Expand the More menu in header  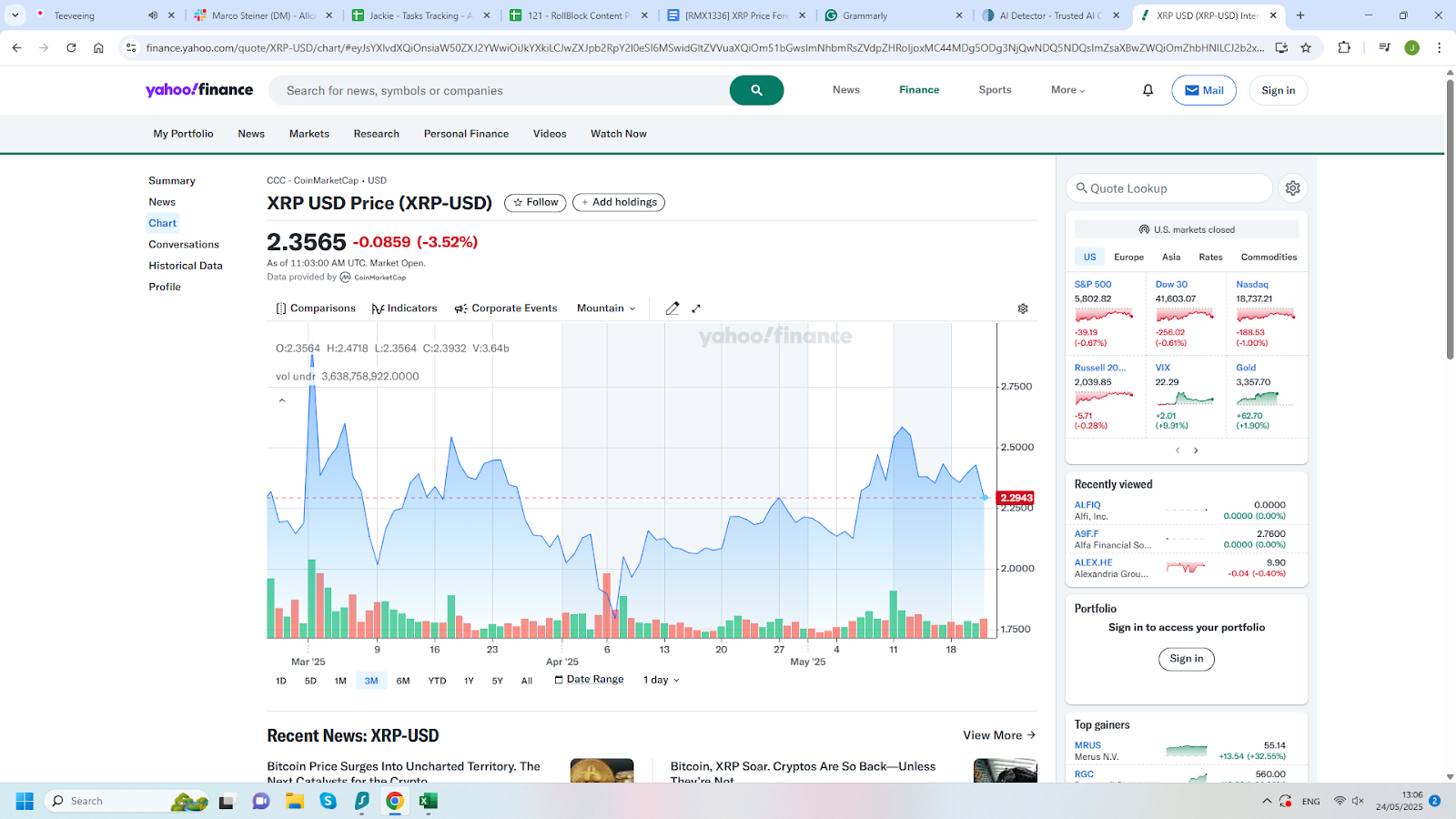[x=1067, y=90]
